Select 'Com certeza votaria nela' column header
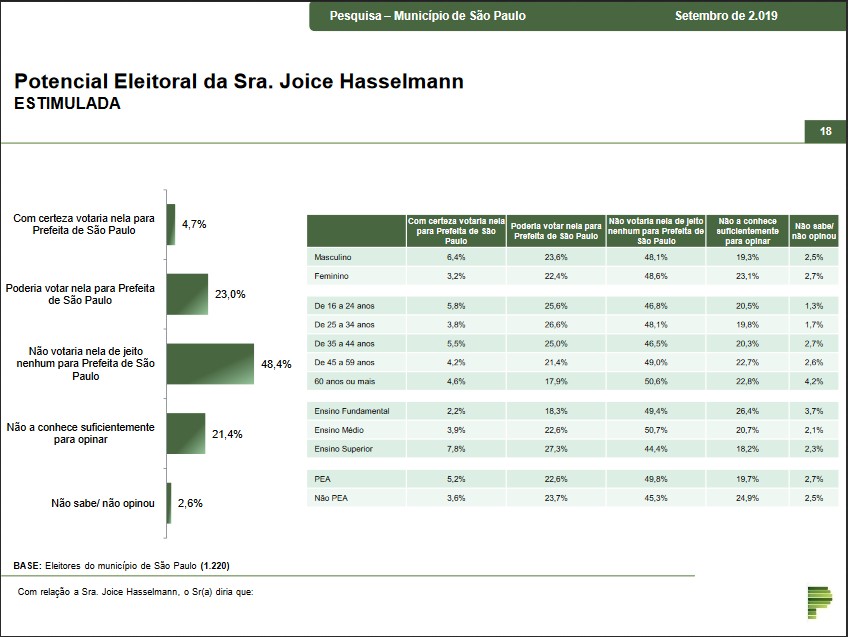 [x=455, y=230]
